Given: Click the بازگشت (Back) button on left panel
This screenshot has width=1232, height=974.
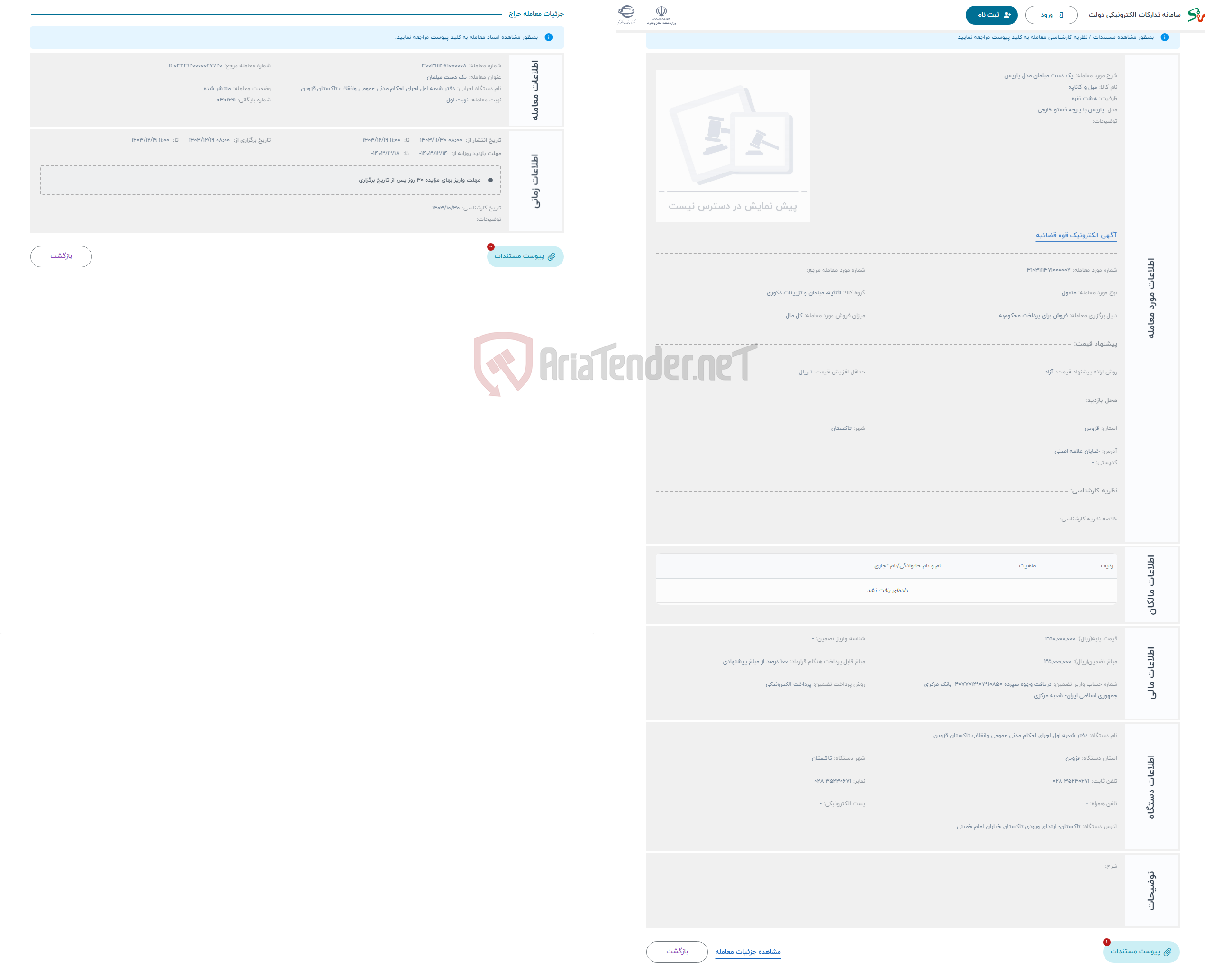Looking at the screenshot, I should click(62, 257).
